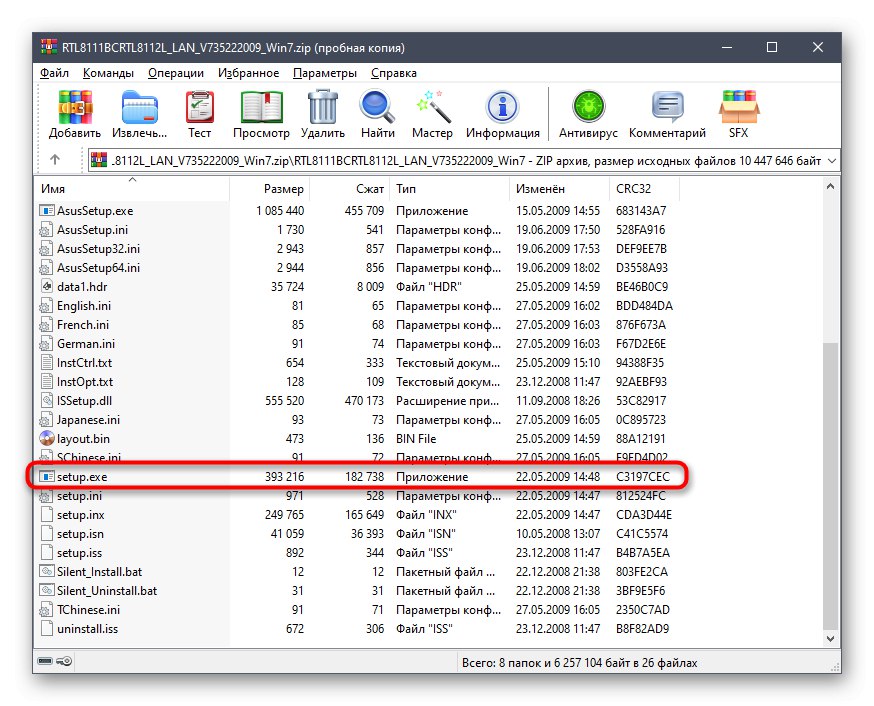The image size is (874, 706).
Task: Maximize the WinRAR window
Action: coord(771,47)
